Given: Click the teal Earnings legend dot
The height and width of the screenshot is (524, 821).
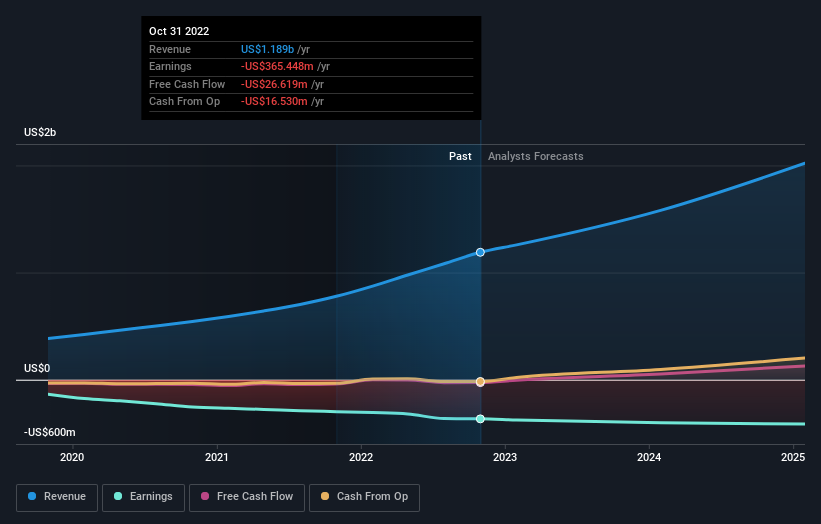Looking at the screenshot, I should [x=118, y=496].
